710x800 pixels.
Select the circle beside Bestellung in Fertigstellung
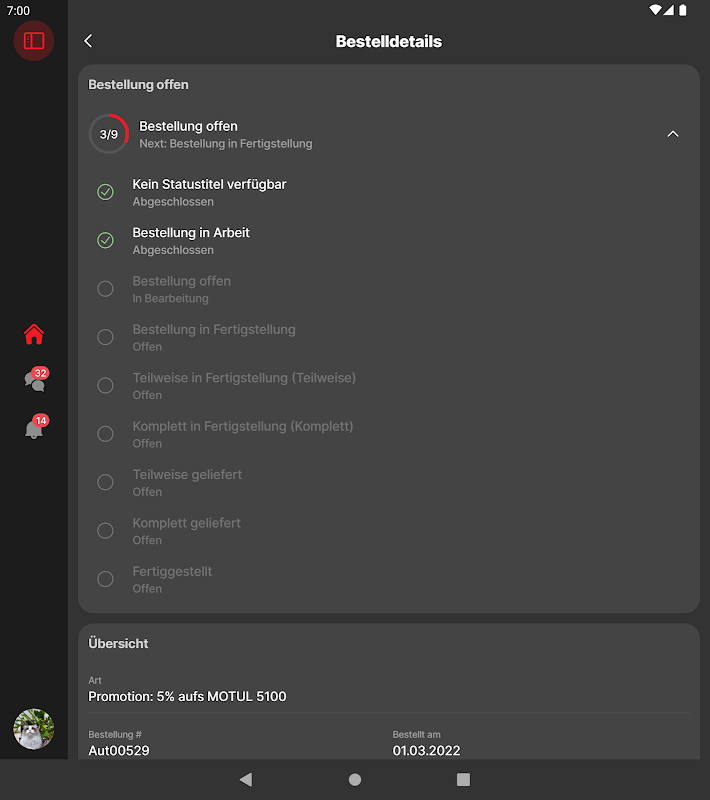[106, 337]
